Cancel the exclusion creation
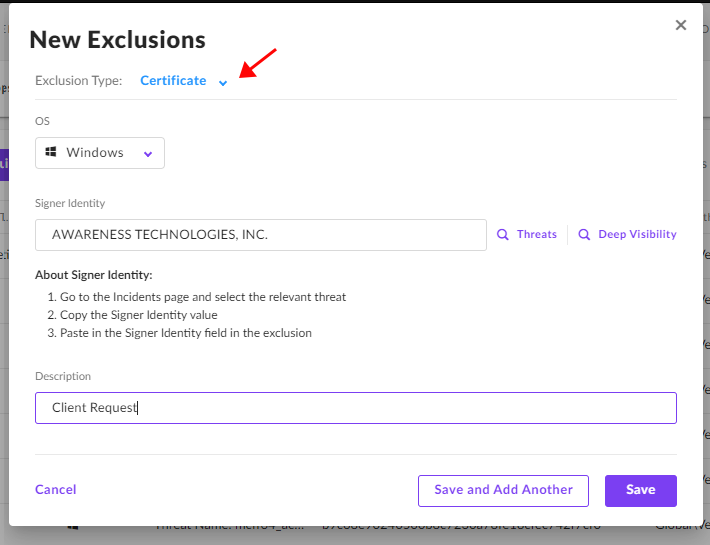 (56, 490)
